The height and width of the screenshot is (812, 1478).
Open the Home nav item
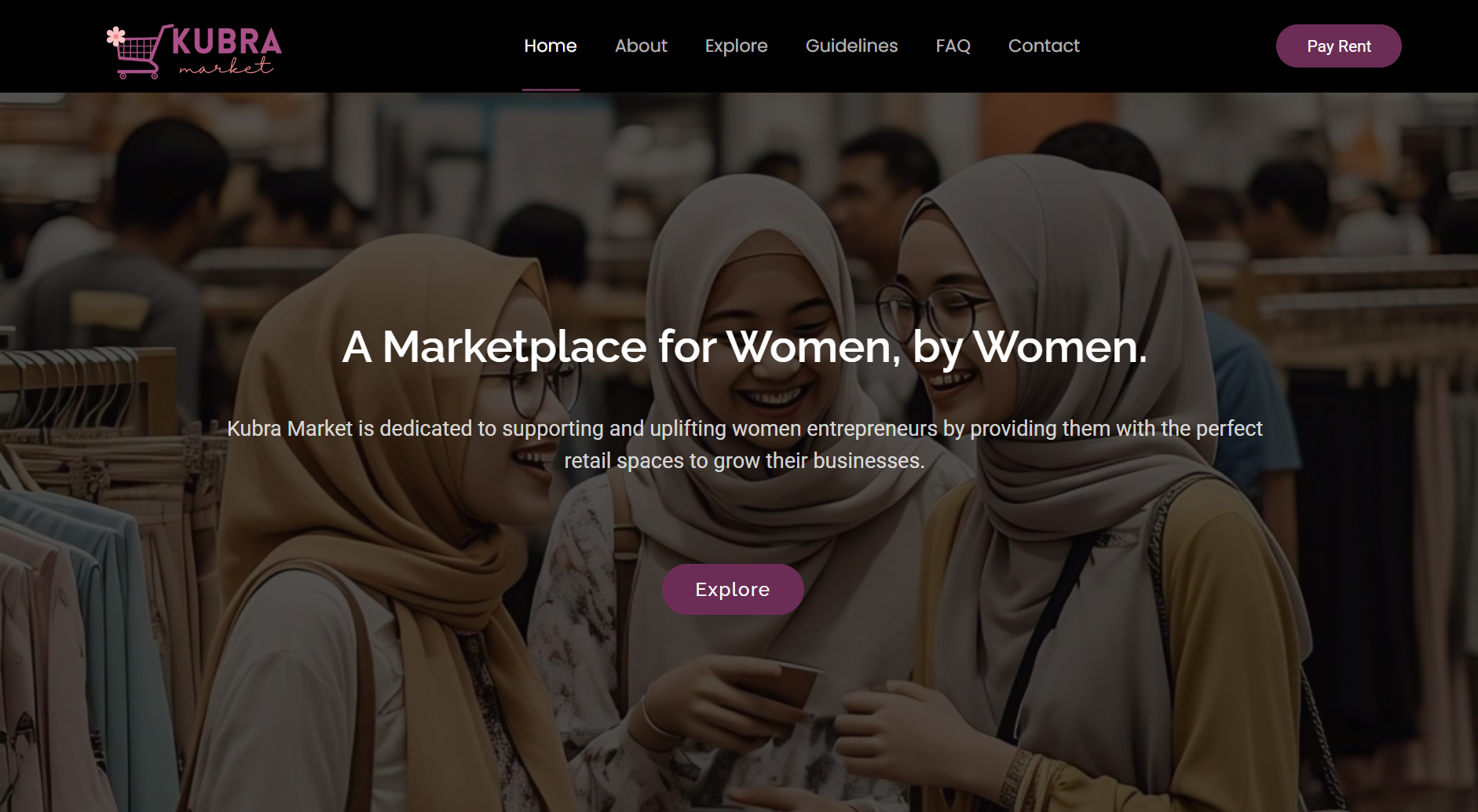click(x=550, y=46)
